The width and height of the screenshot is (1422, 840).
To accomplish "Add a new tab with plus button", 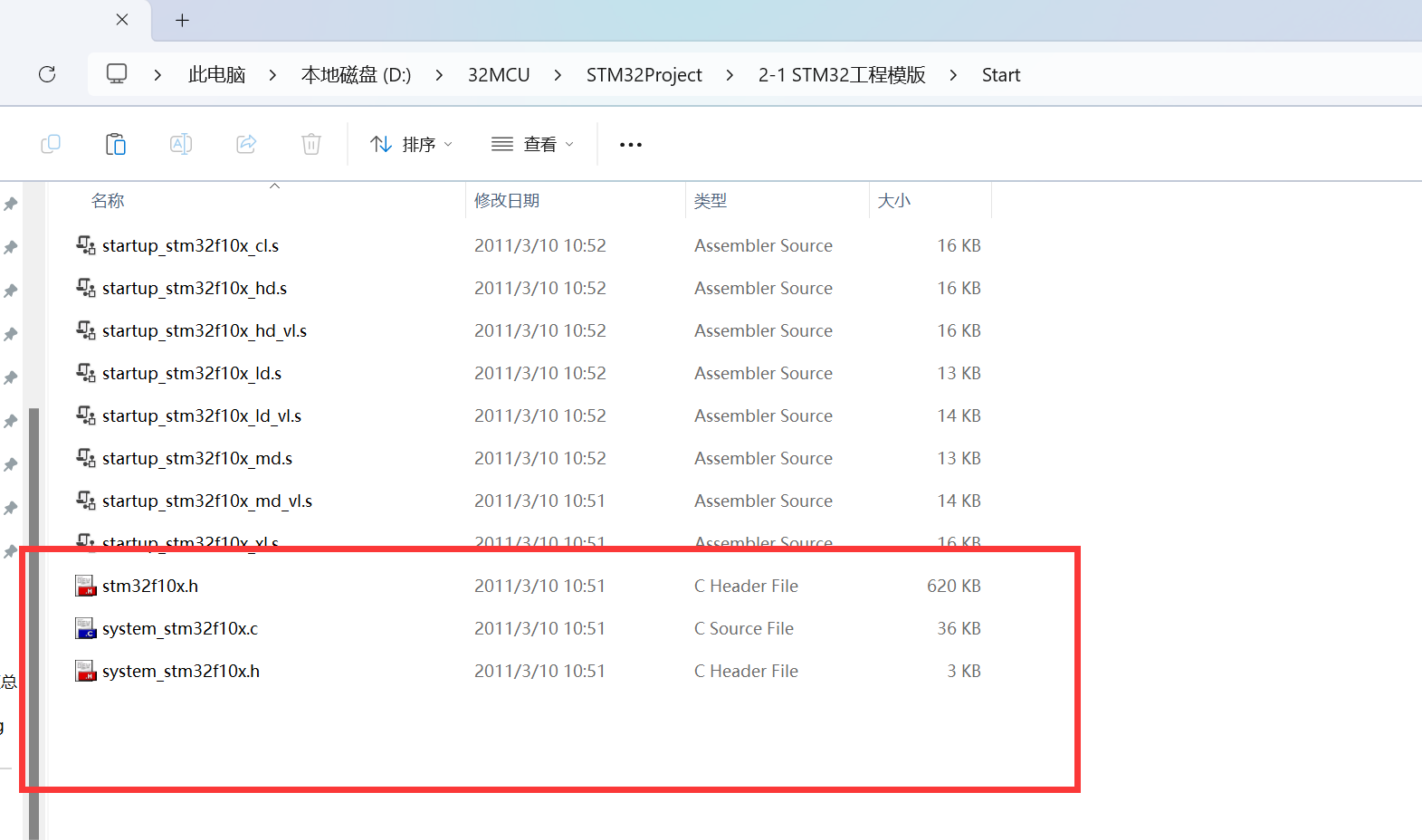I will click(182, 20).
